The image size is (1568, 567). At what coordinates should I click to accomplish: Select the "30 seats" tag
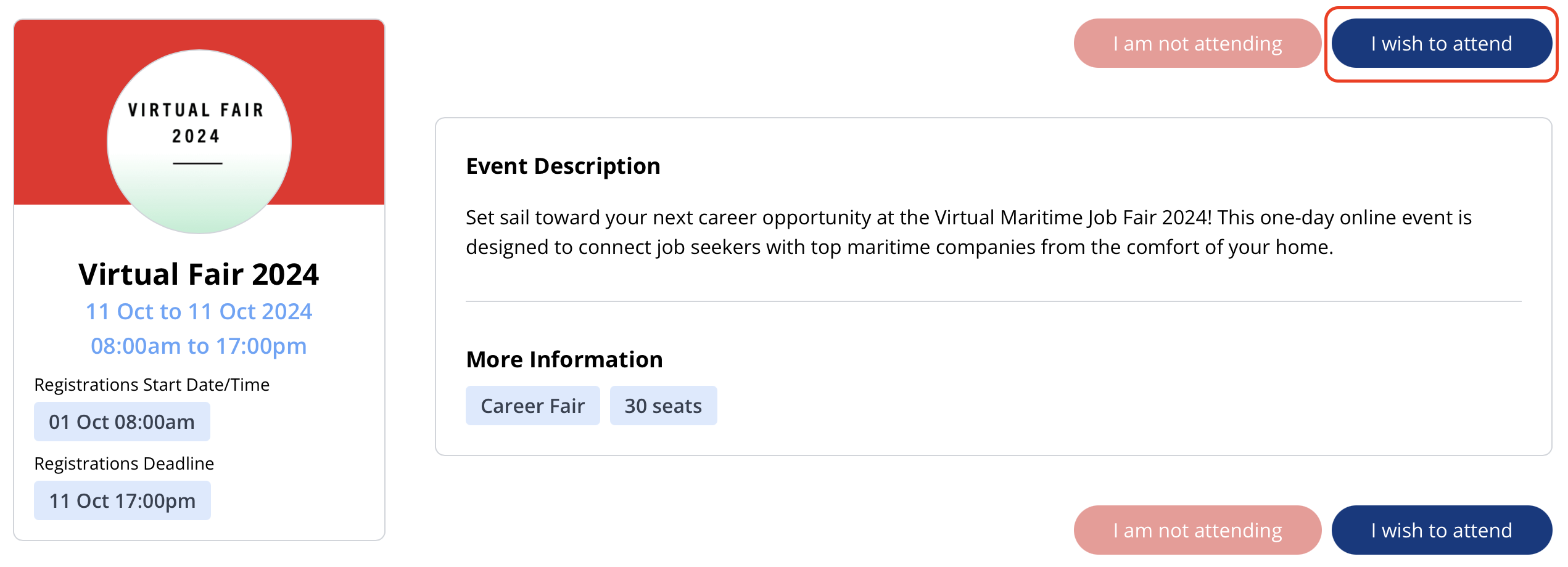click(x=663, y=406)
